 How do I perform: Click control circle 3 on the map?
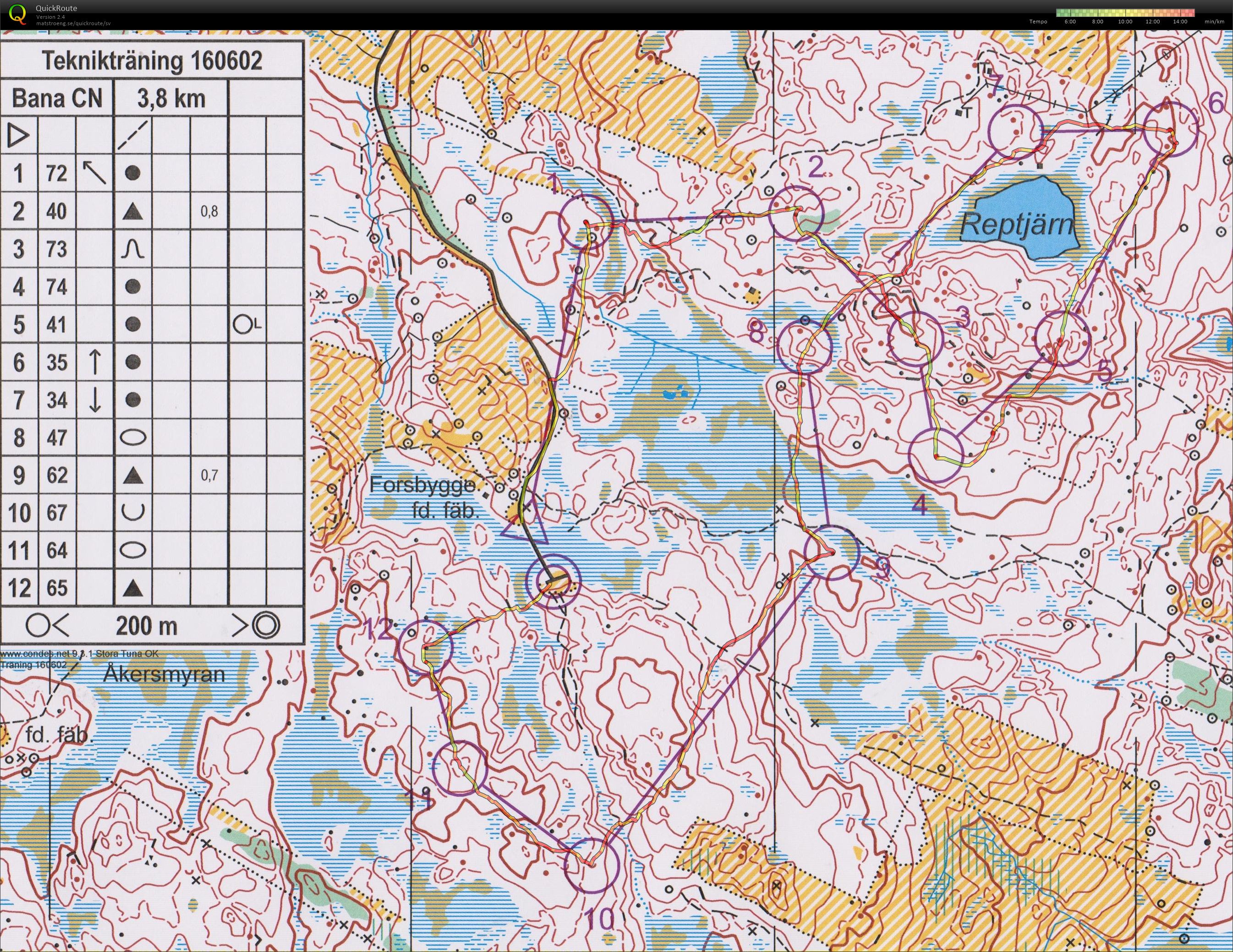pos(915,339)
